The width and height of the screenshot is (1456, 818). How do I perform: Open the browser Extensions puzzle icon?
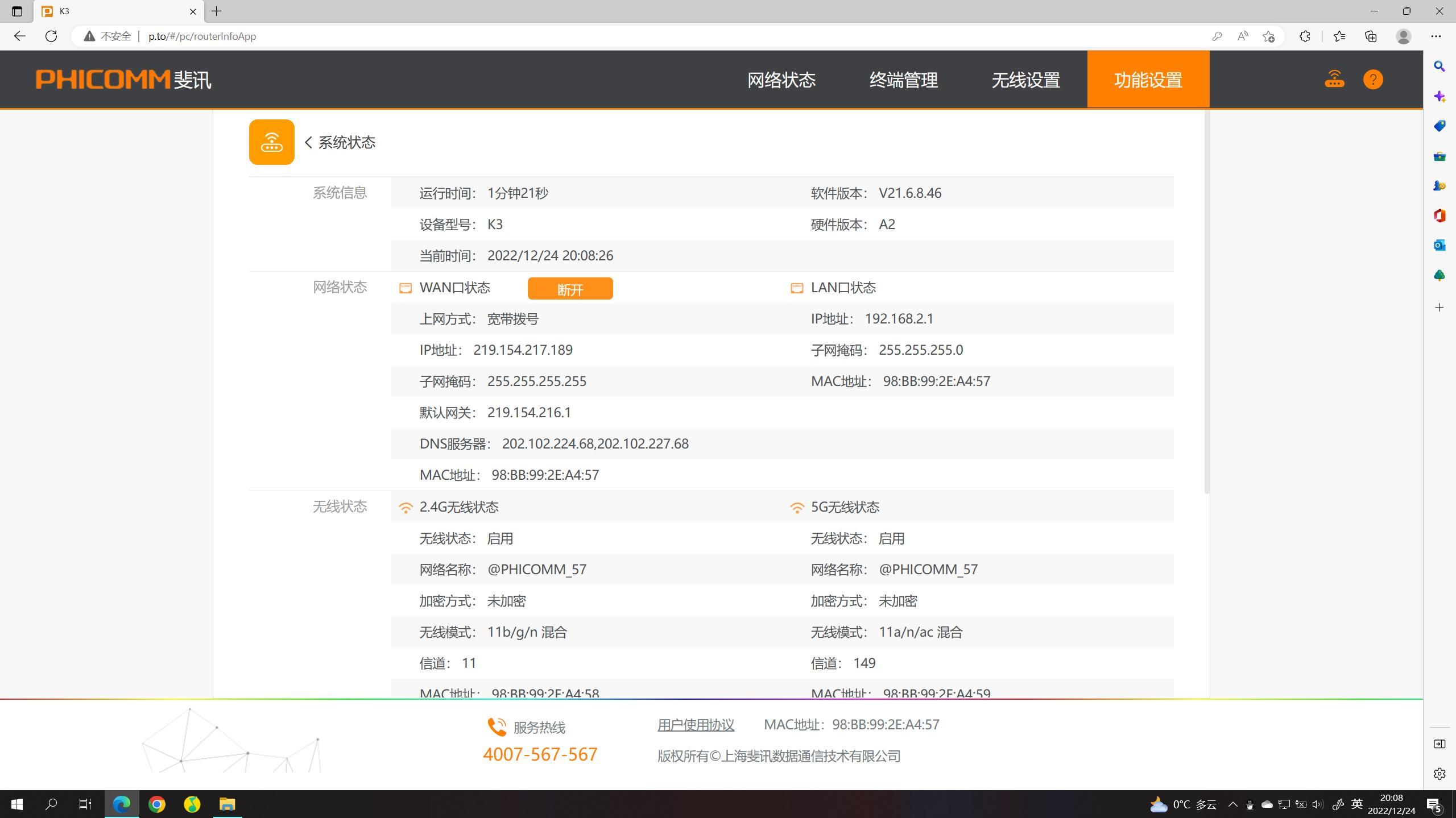click(1305, 36)
